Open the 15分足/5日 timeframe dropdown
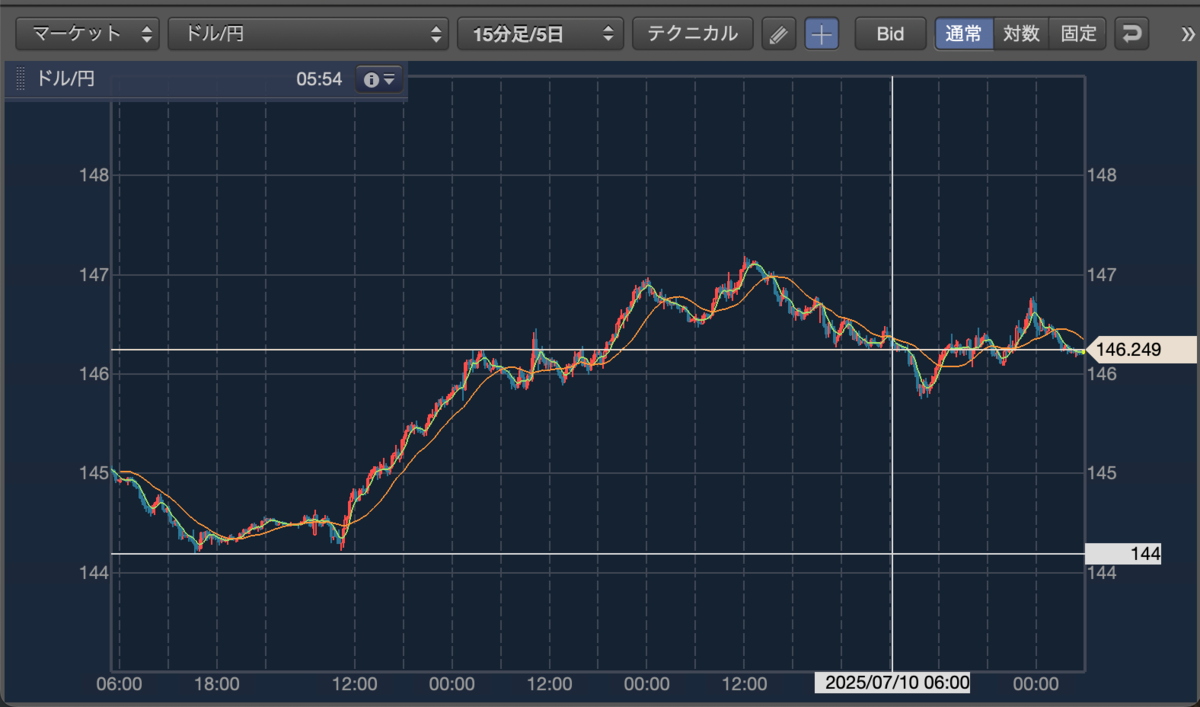Screen dimensions: 1200x707 [540, 34]
